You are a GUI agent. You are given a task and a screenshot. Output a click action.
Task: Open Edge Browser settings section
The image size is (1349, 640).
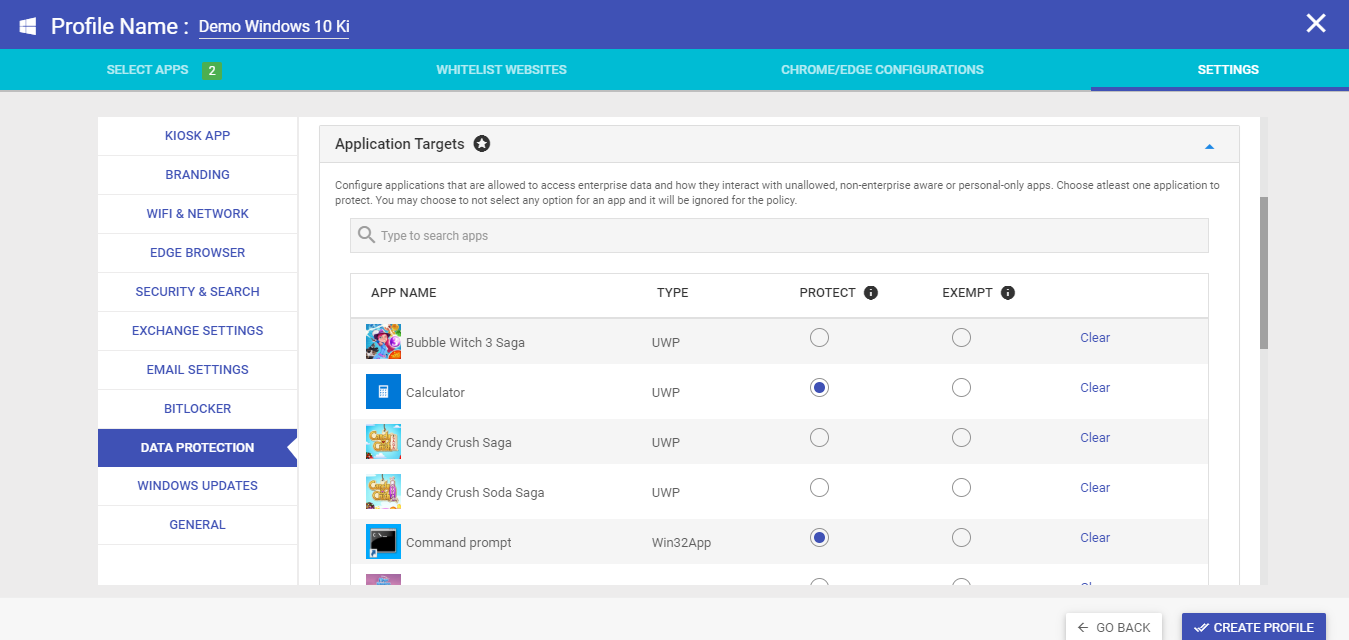[197, 253]
